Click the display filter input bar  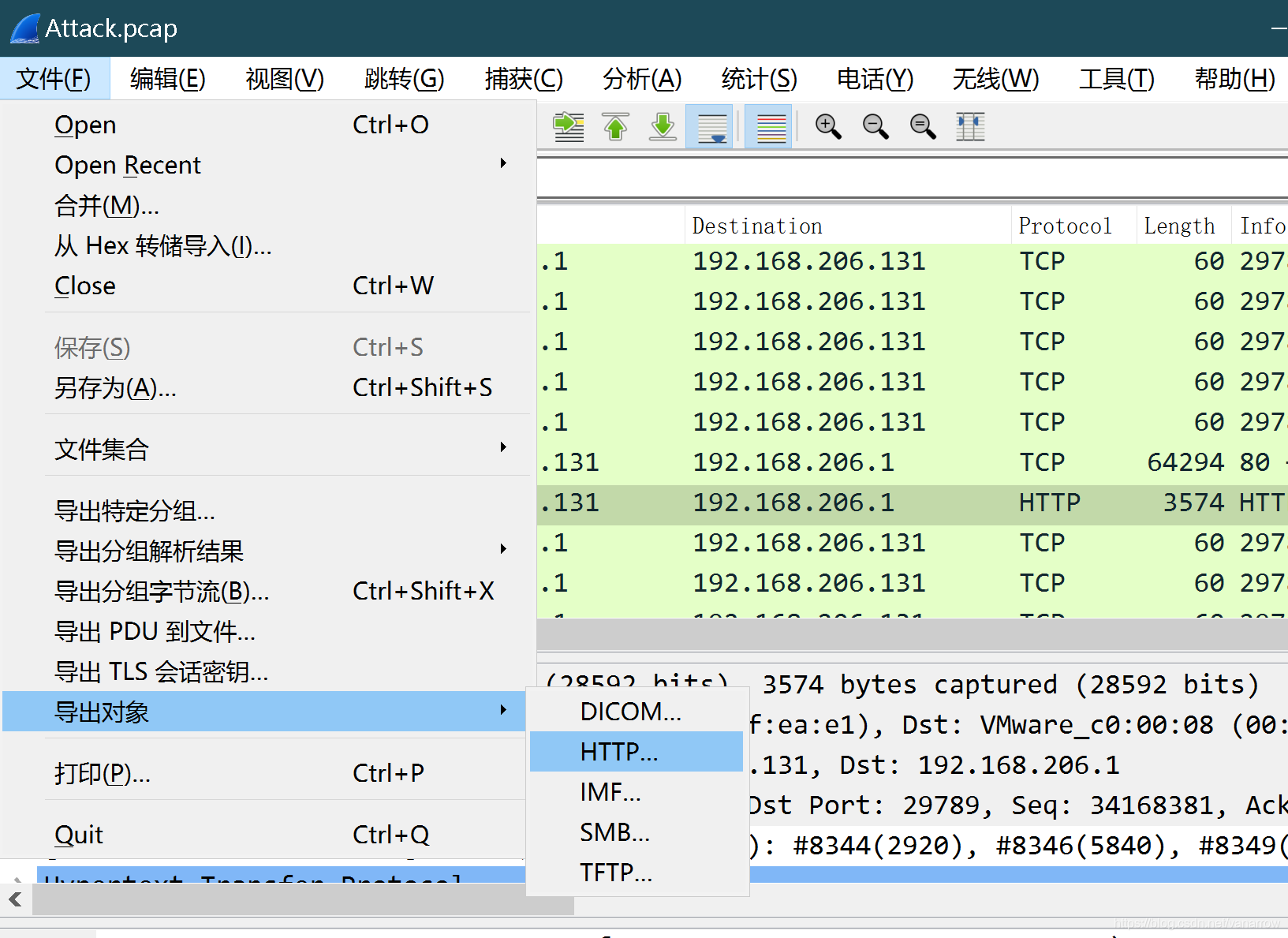tap(913, 178)
